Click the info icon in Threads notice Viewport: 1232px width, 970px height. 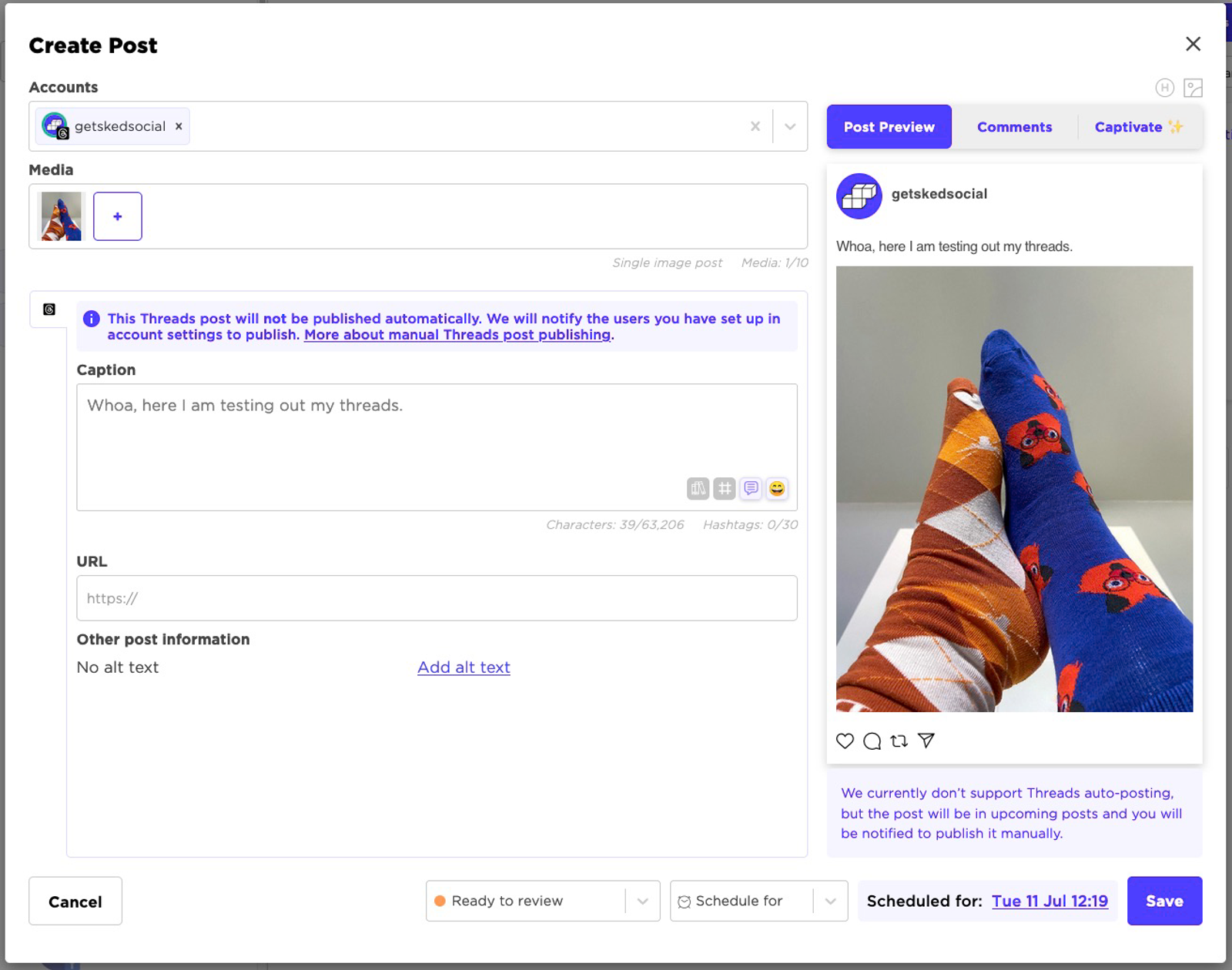(91, 319)
